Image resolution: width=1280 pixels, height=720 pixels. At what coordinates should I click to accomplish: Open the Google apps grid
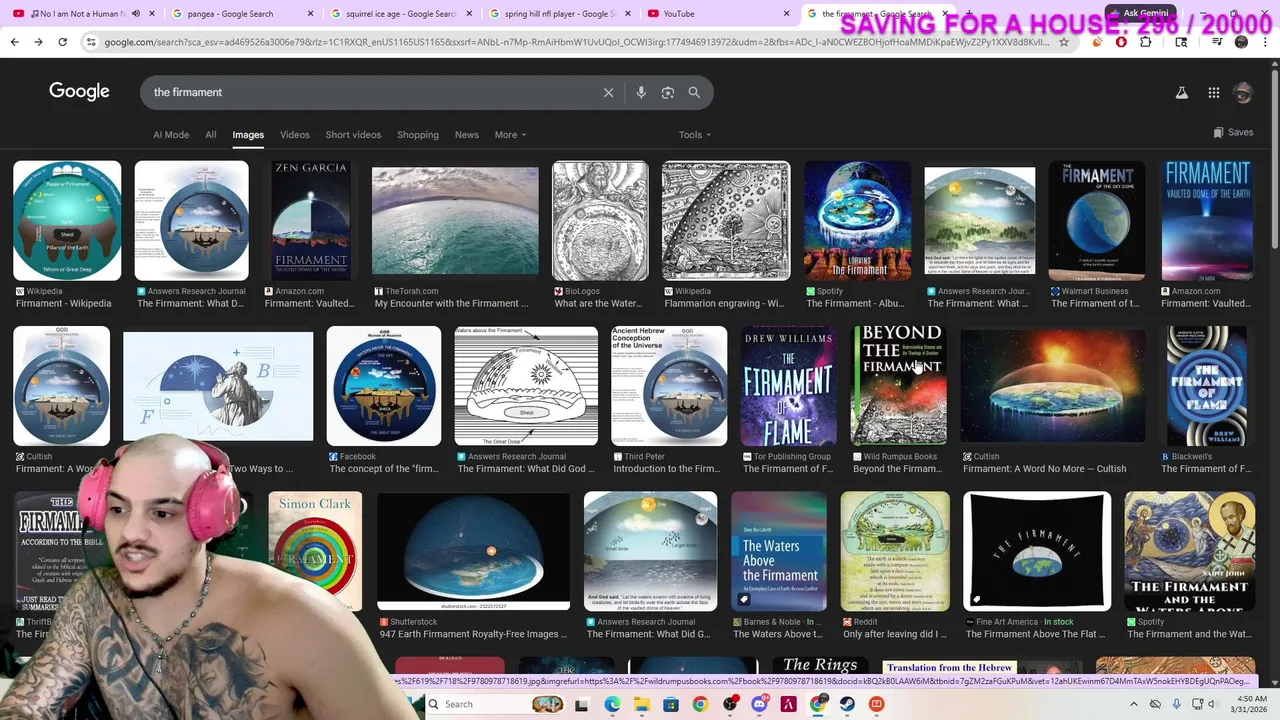(1213, 92)
